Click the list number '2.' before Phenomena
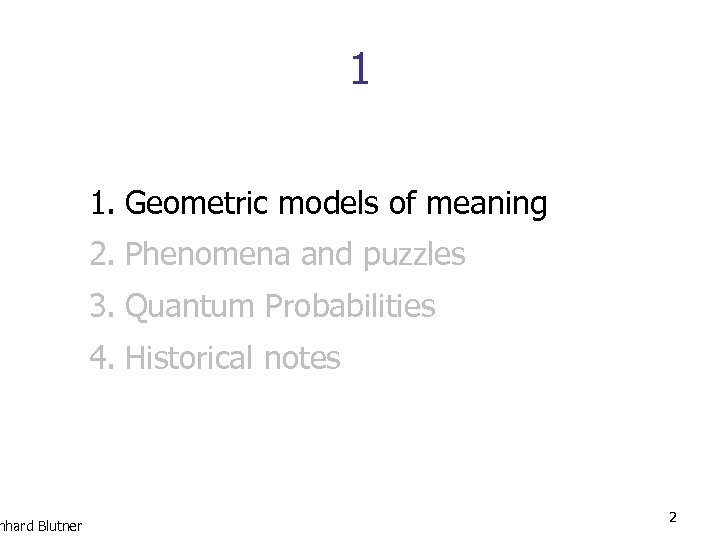This screenshot has height=540, width=720. (102, 255)
